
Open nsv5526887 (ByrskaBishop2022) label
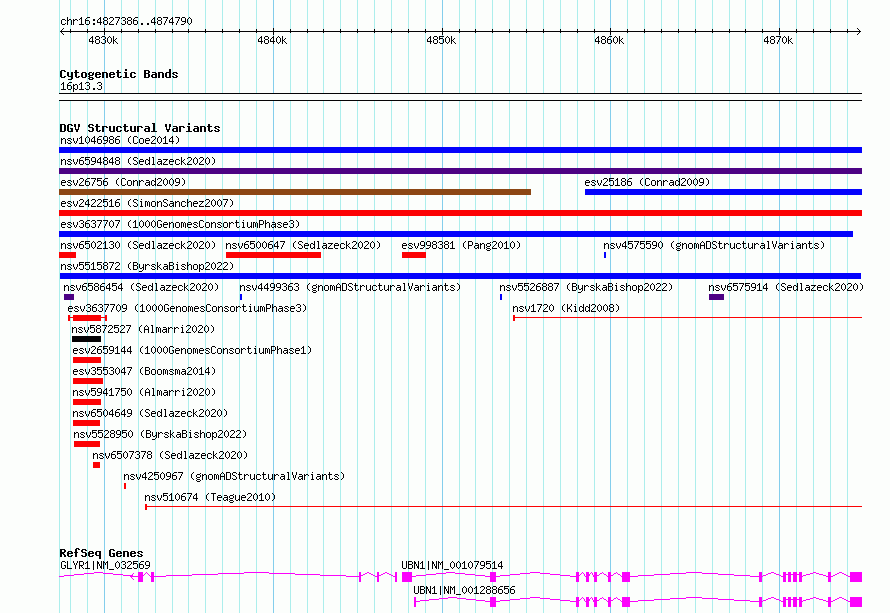tap(586, 287)
